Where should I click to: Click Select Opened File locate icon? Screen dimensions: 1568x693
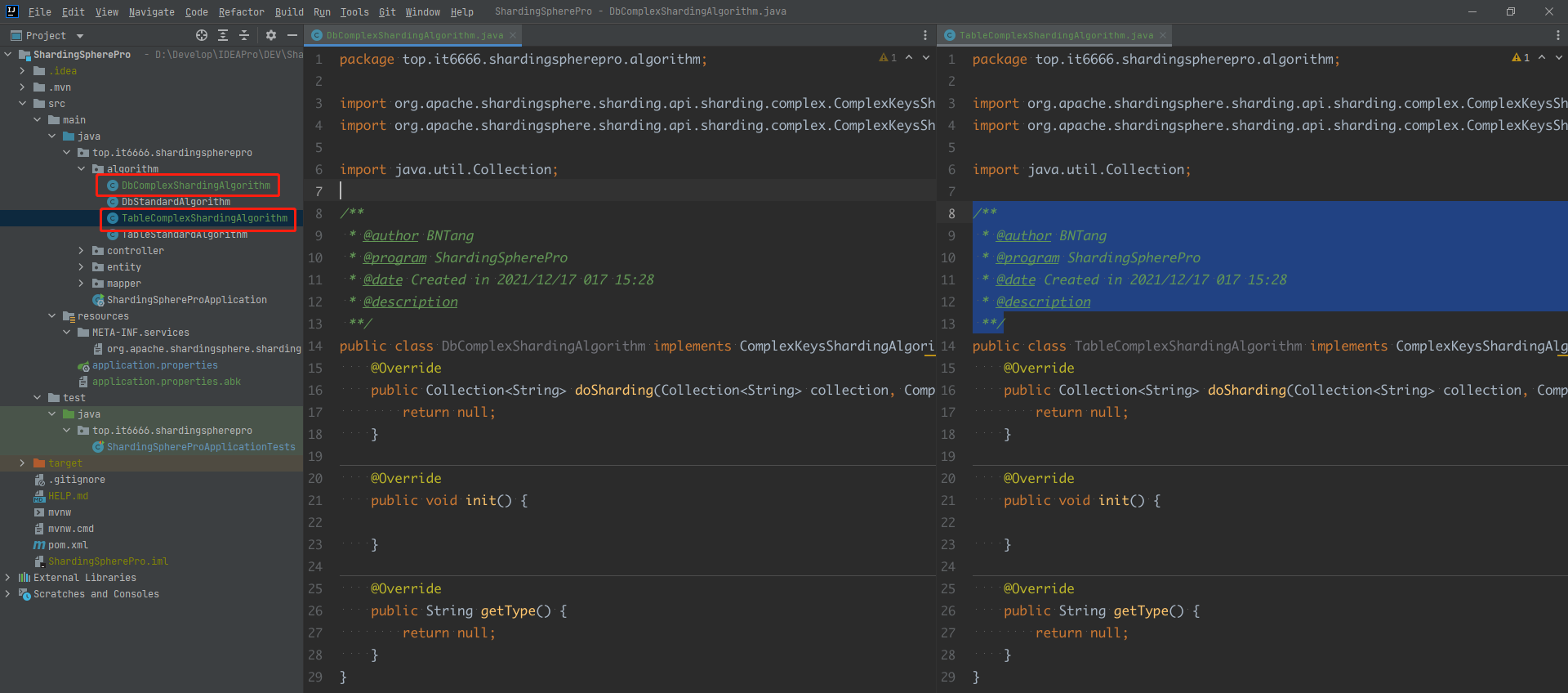point(202,35)
